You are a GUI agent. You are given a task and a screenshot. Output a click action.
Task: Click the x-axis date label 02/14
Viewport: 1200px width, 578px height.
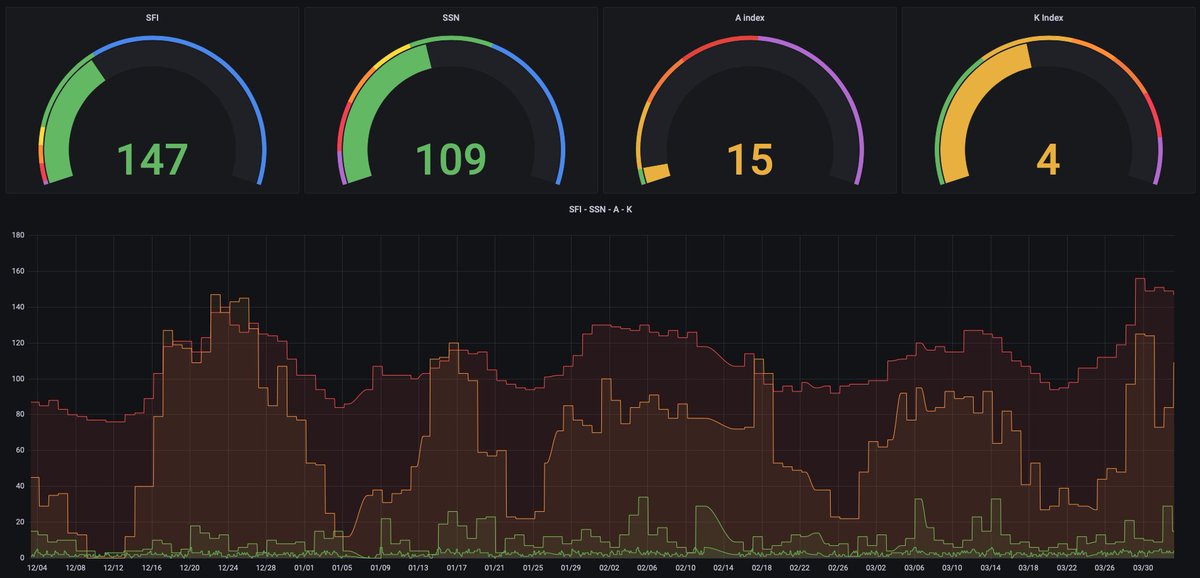(x=723, y=567)
